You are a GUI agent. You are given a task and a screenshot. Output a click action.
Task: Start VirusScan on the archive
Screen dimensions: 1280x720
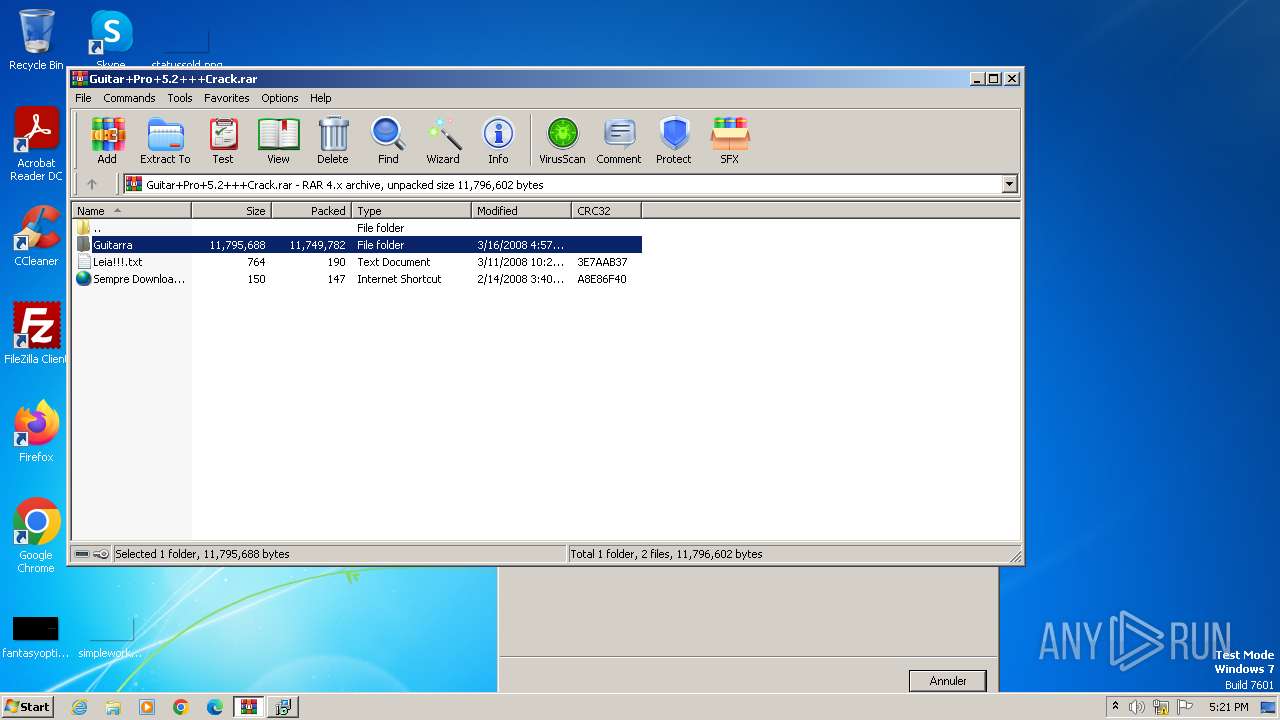[x=562, y=141]
